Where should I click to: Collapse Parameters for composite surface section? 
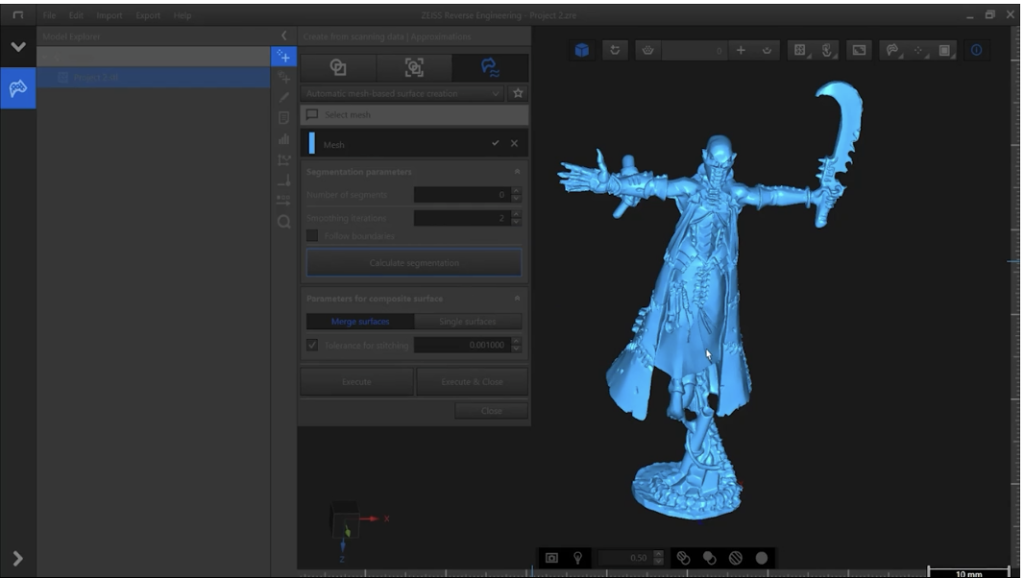[x=517, y=299]
